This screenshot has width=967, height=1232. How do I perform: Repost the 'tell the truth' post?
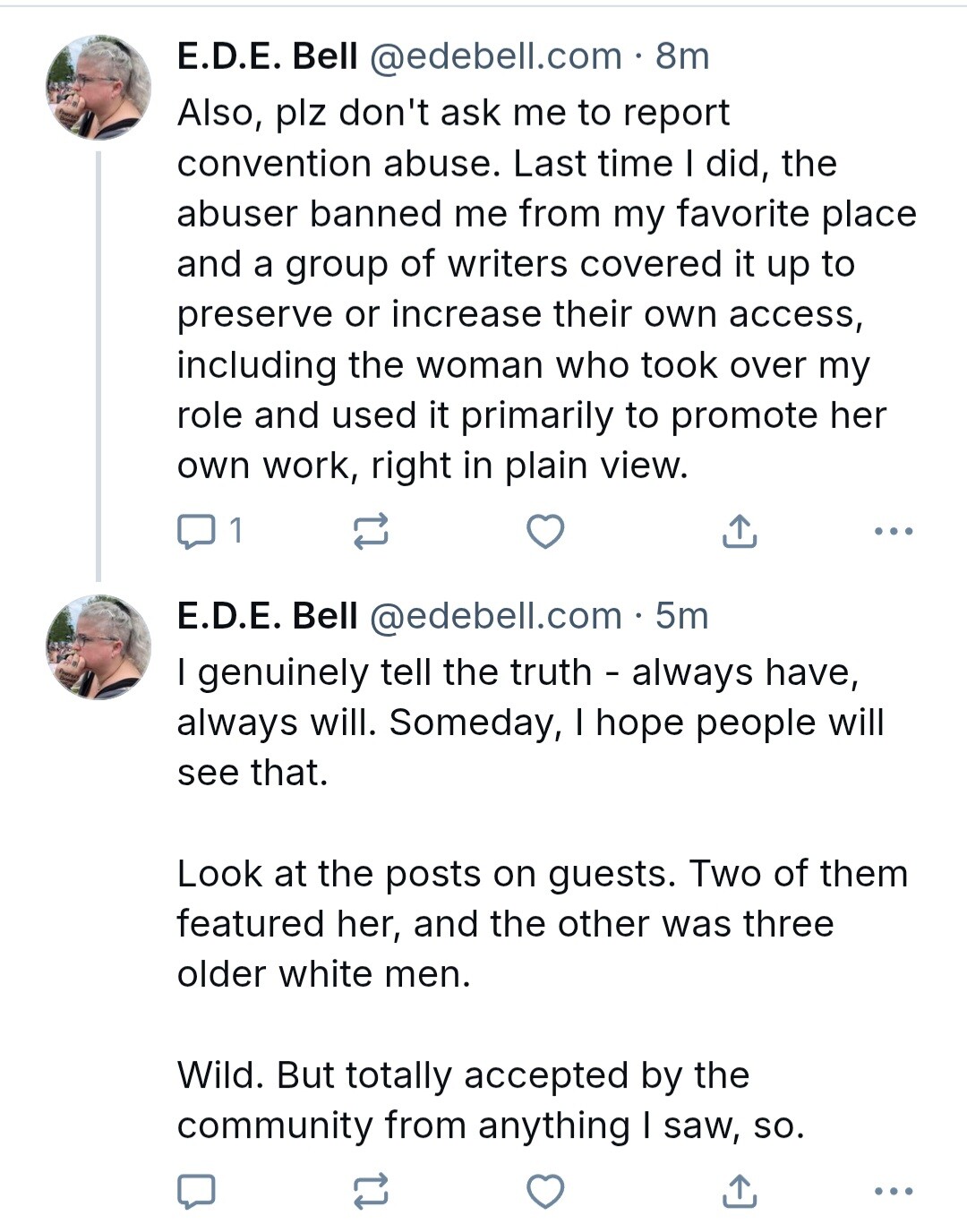[x=371, y=1192]
